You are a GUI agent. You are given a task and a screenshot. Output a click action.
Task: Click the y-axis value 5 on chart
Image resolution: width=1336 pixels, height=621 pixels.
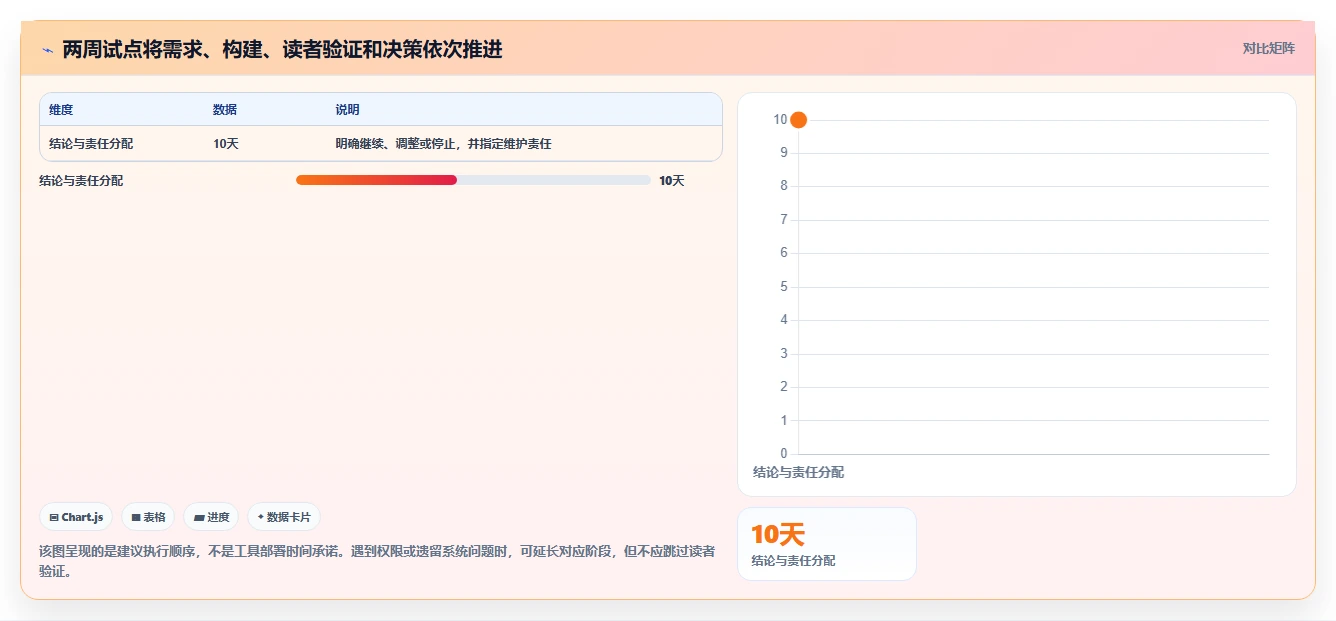(783, 287)
